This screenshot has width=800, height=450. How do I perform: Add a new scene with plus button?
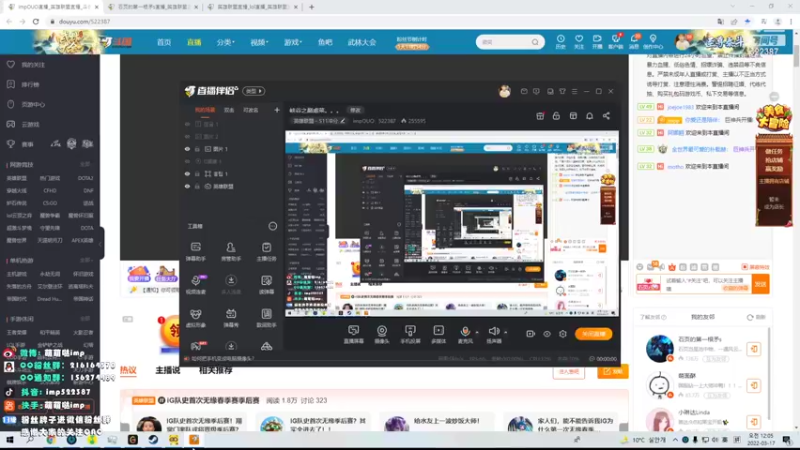point(277,110)
